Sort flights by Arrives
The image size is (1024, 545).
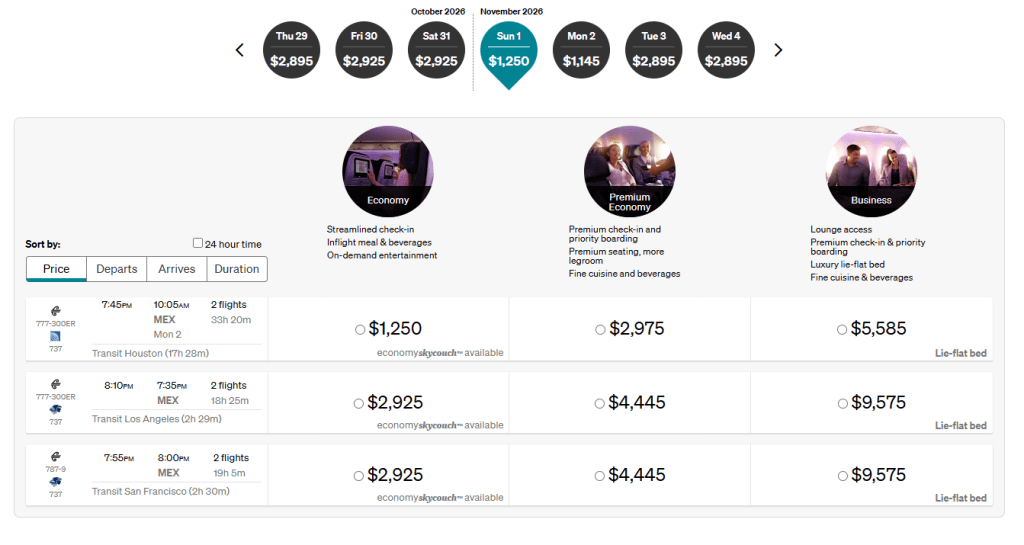click(x=177, y=269)
